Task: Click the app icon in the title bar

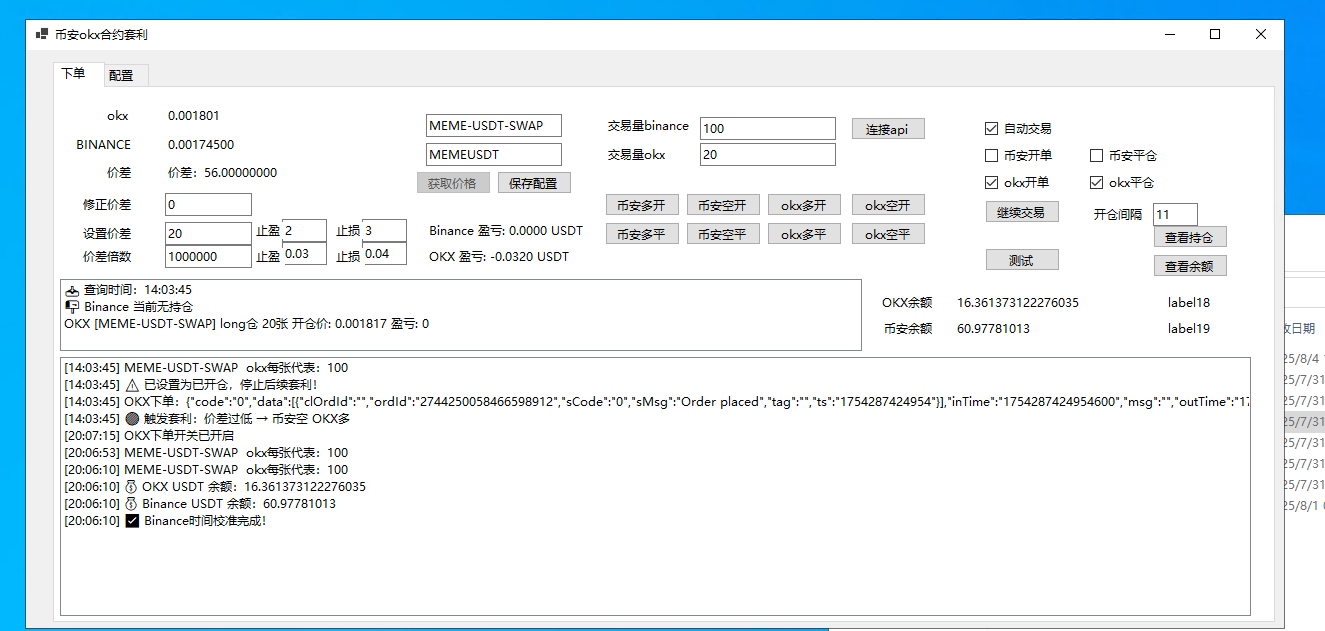Action: coord(42,34)
